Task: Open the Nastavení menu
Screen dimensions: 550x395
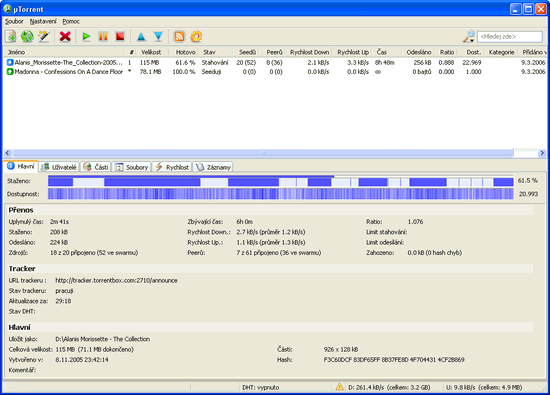Action: [x=43, y=21]
